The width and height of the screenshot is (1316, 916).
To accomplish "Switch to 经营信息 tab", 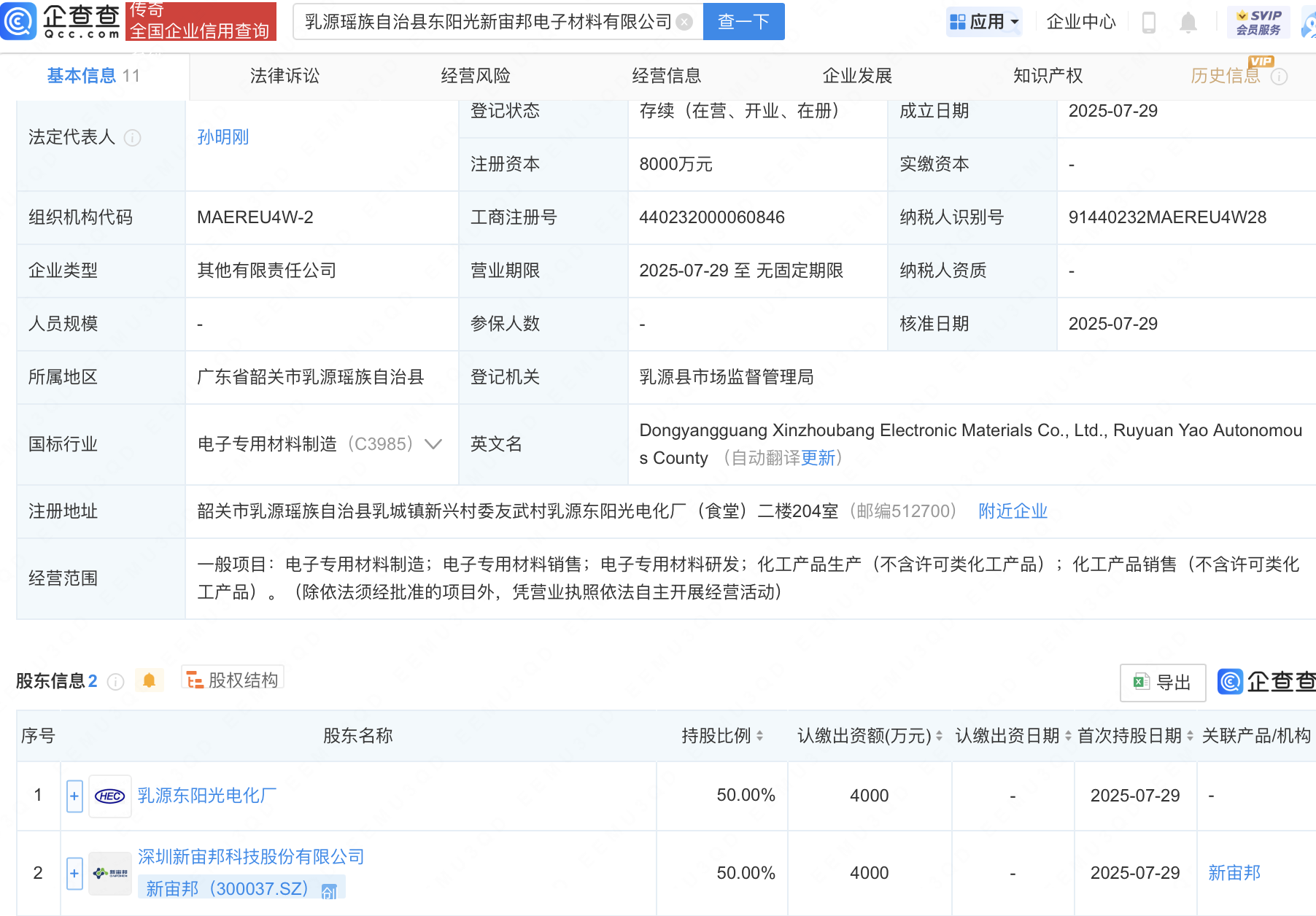I will point(667,76).
